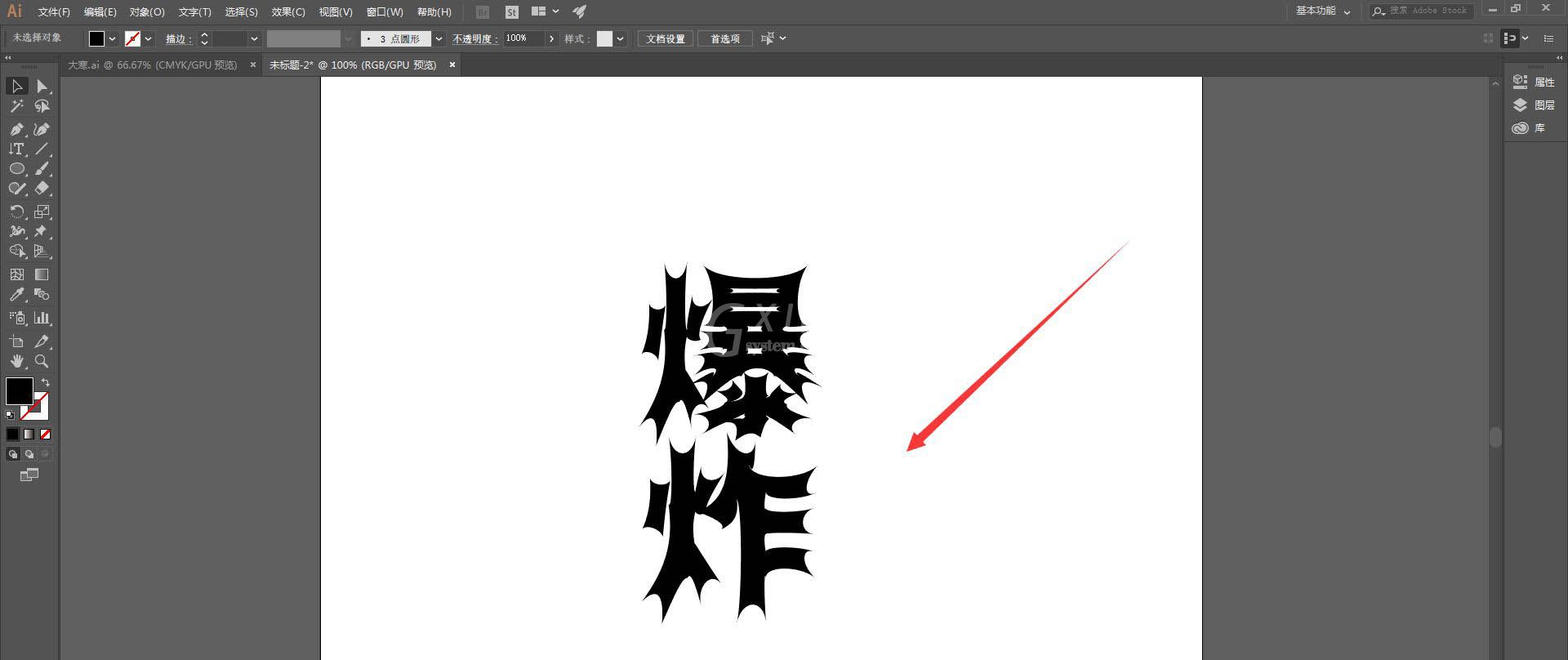
Task: Reset to default fill and stroke
Action: [x=10, y=415]
